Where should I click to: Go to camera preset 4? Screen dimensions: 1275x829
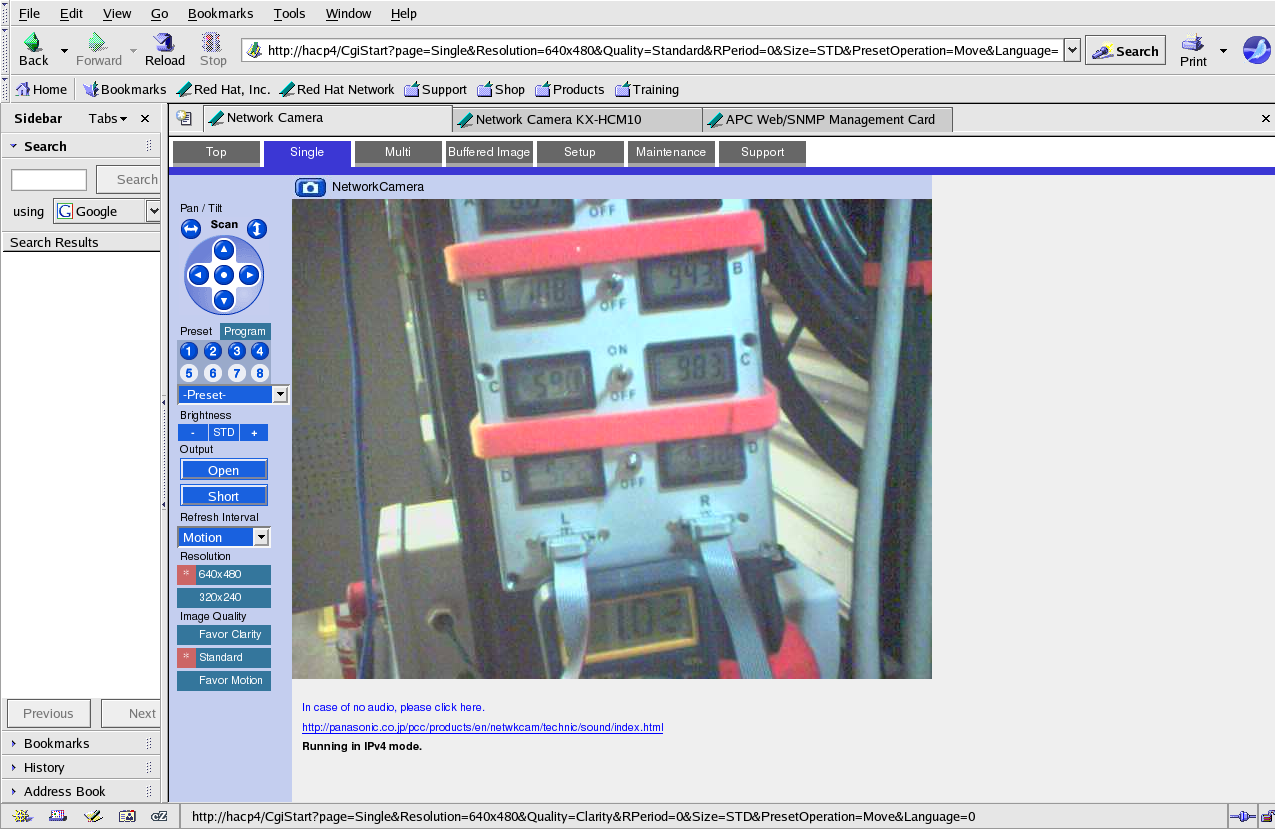click(x=260, y=351)
